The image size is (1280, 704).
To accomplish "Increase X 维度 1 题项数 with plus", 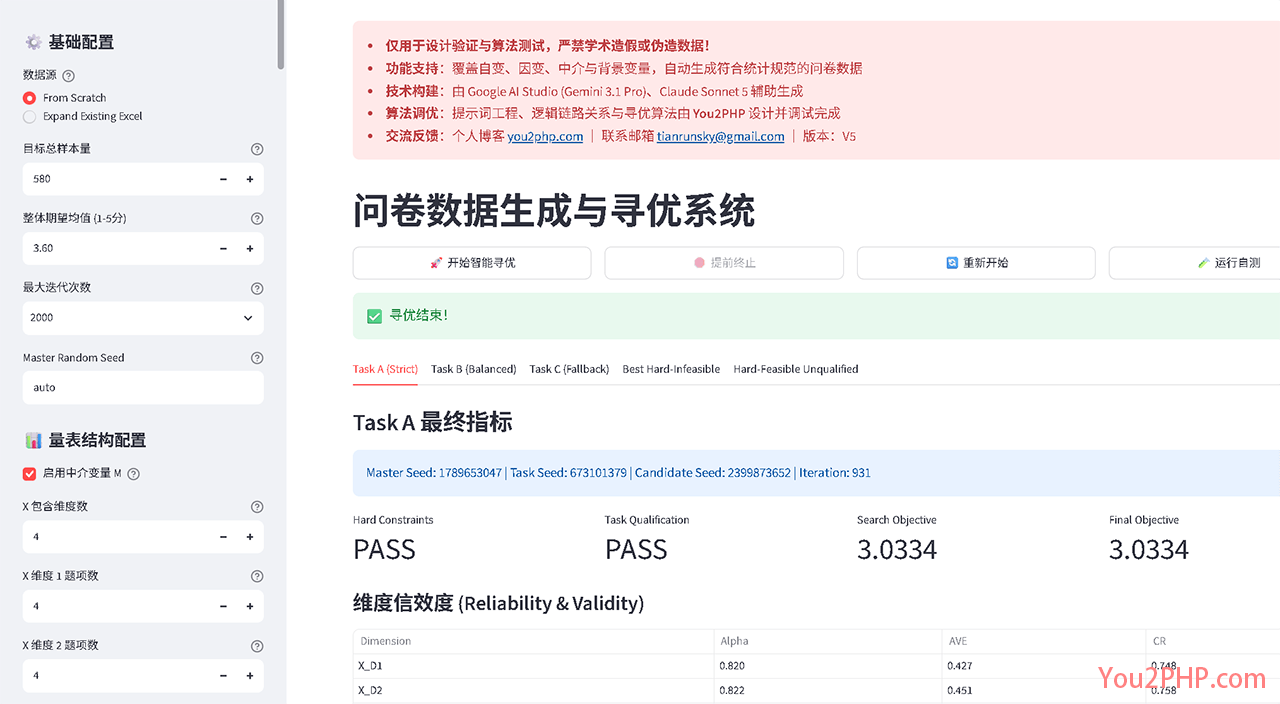I will pyautogui.click(x=250, y=606).
